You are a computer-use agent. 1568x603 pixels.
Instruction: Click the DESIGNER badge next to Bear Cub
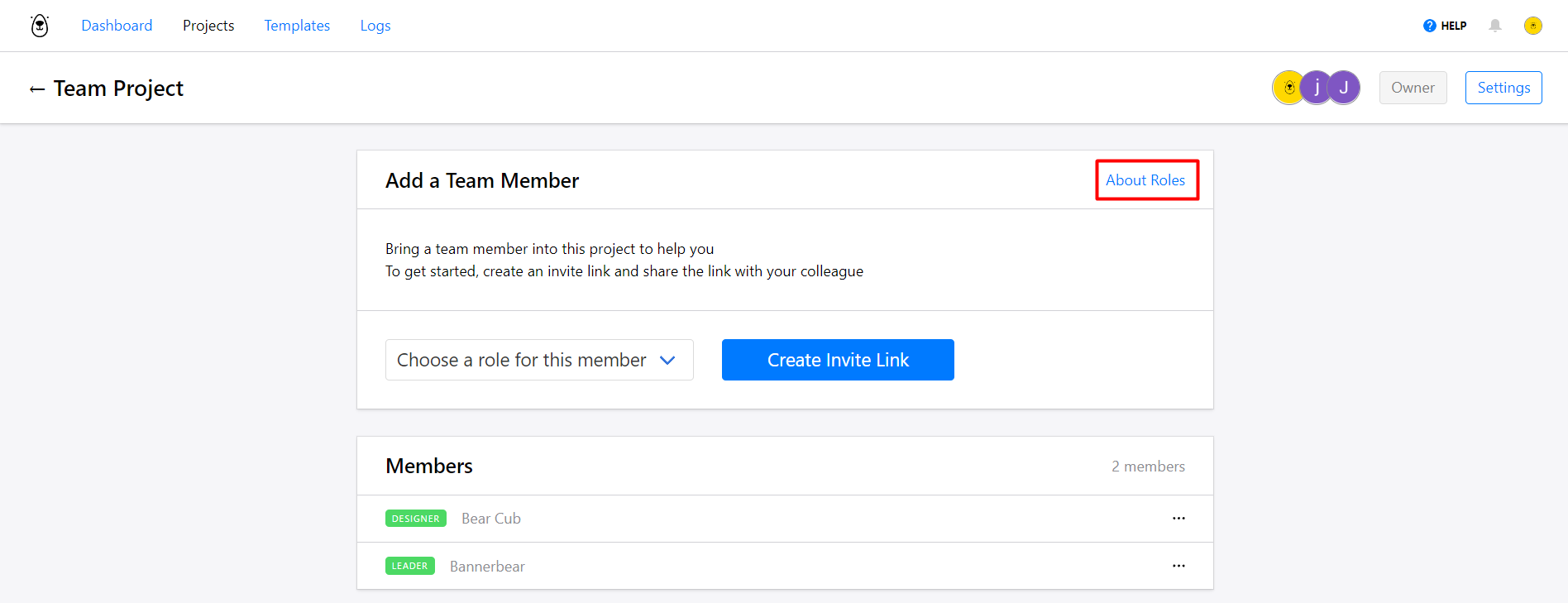click(x=416, y=519)
